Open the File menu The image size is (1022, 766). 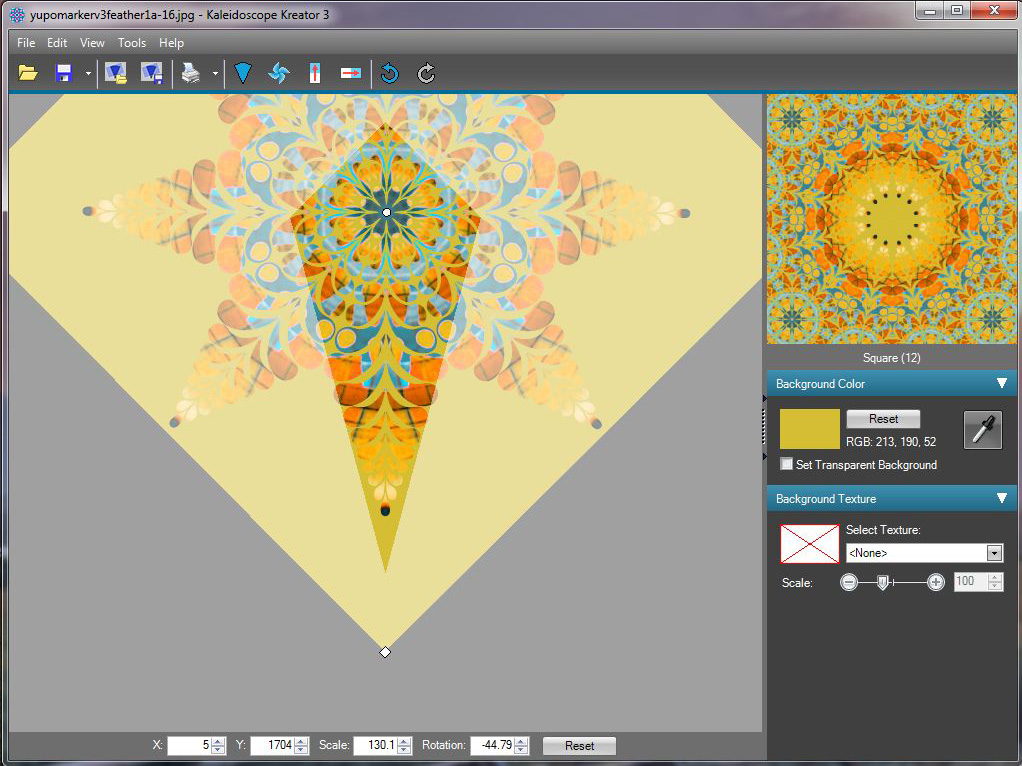pyautogui.click(x=25, y=43)
